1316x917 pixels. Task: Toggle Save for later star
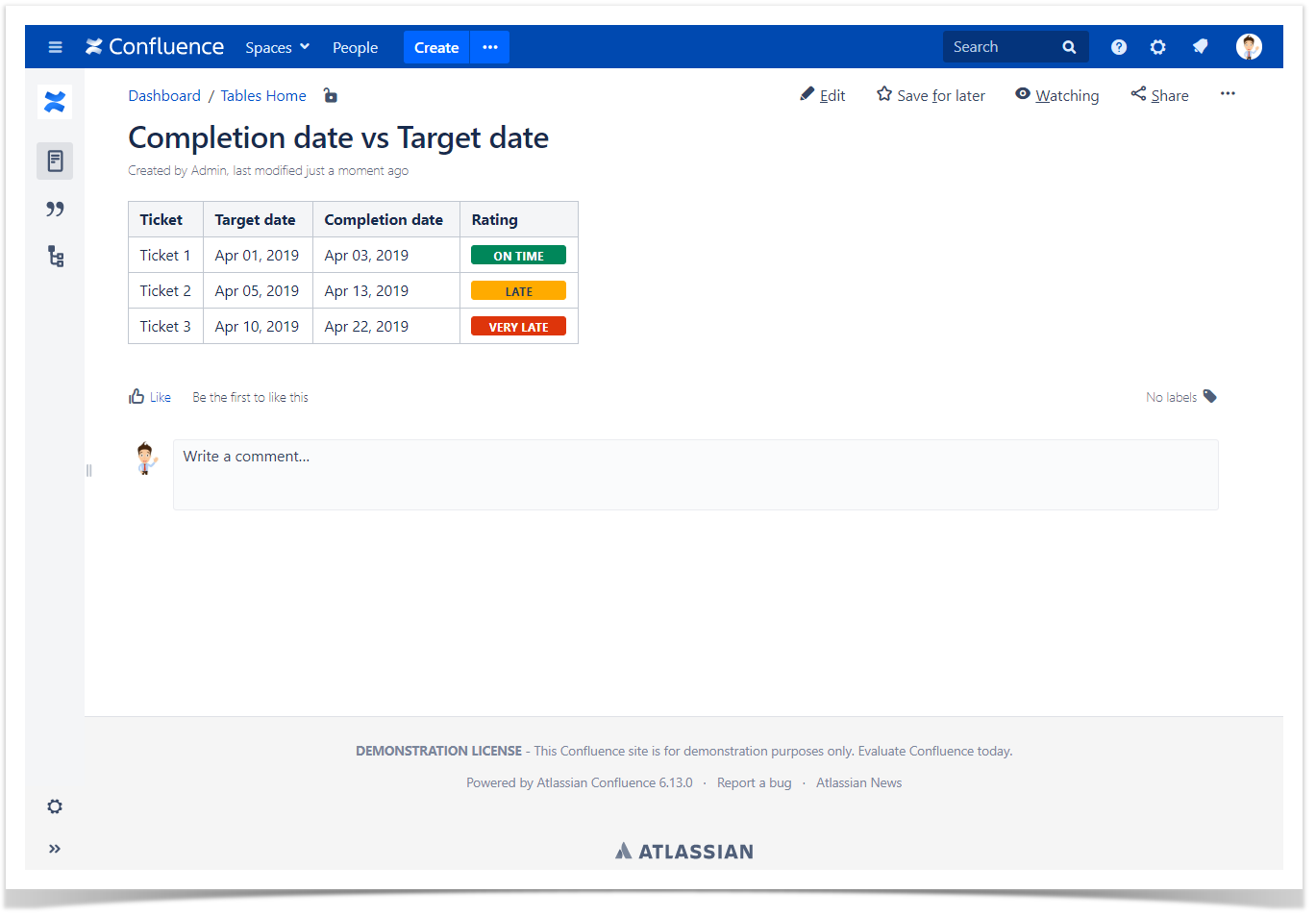(930, 95)
